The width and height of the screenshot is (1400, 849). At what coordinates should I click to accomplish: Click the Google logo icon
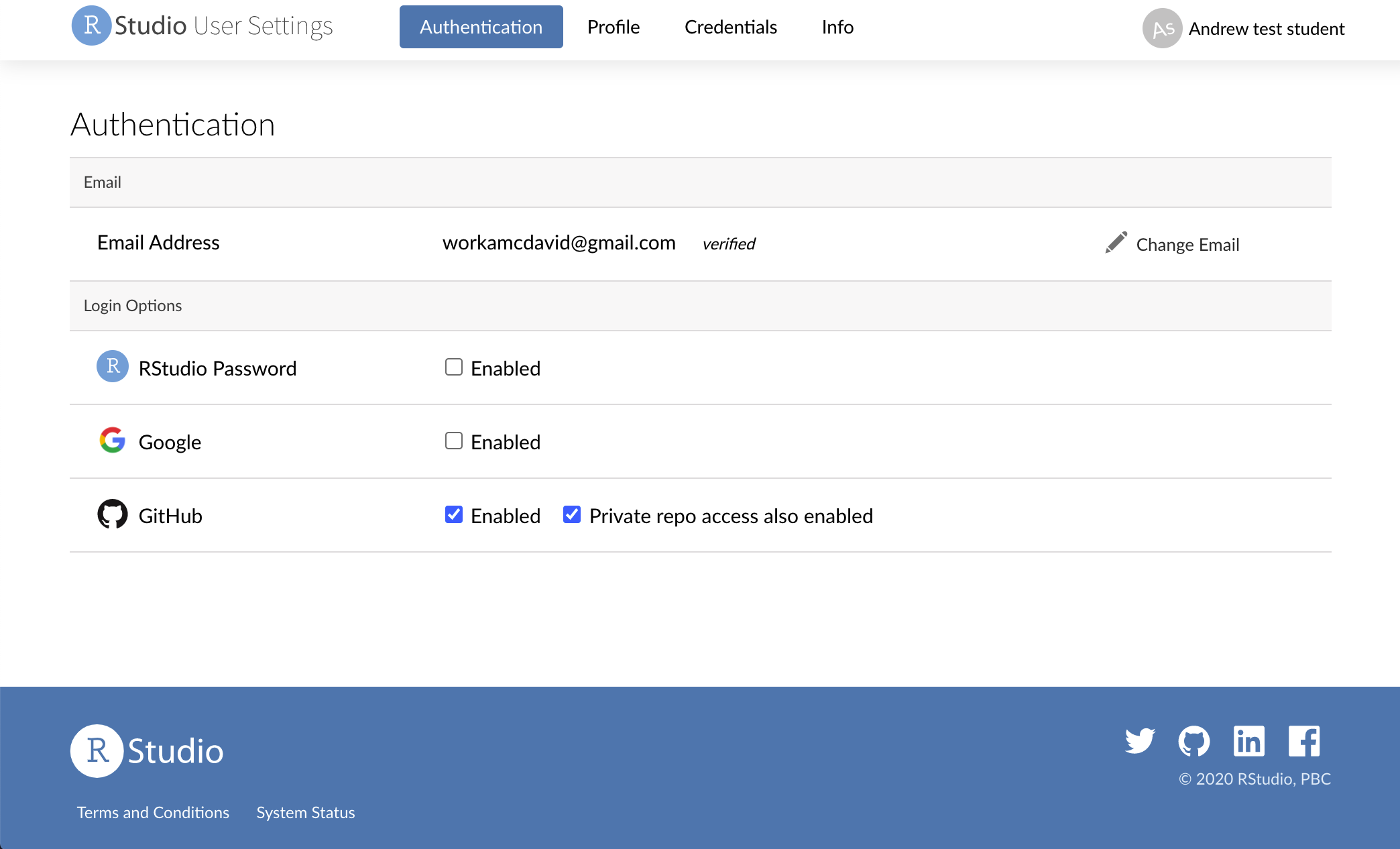click(x=112, y=441)
